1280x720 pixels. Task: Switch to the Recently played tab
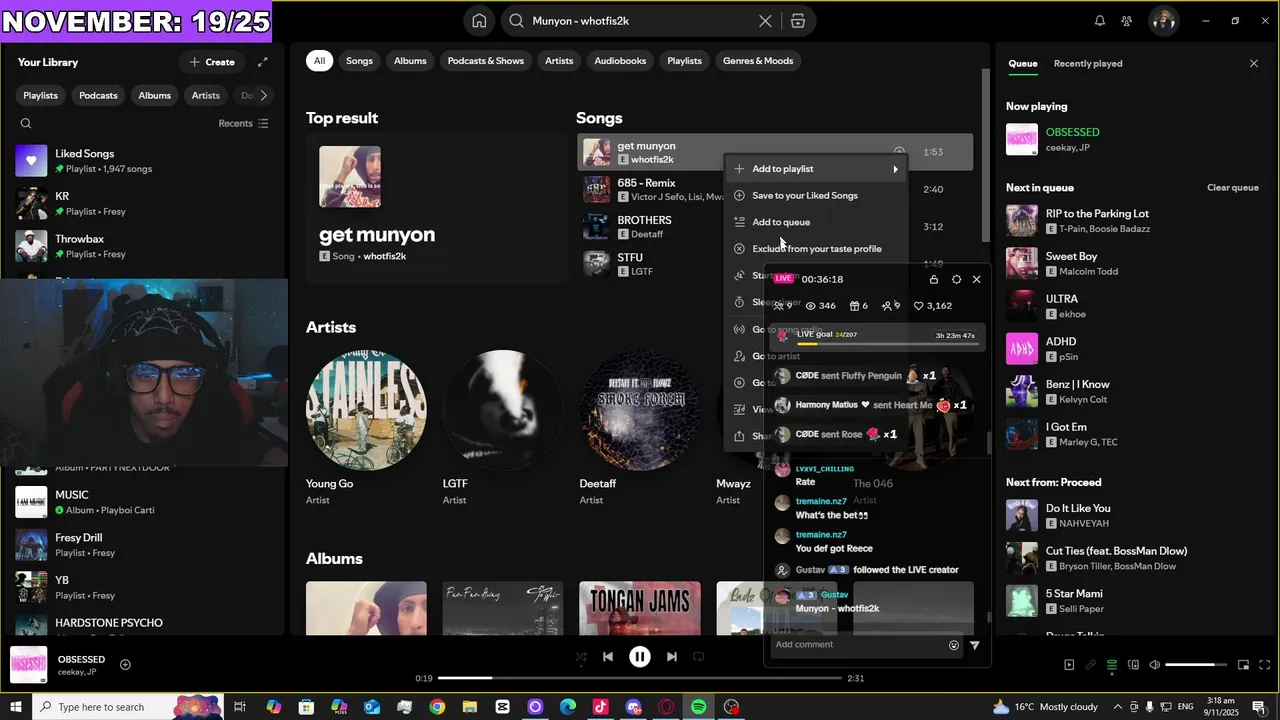[x=1088, y=63]
